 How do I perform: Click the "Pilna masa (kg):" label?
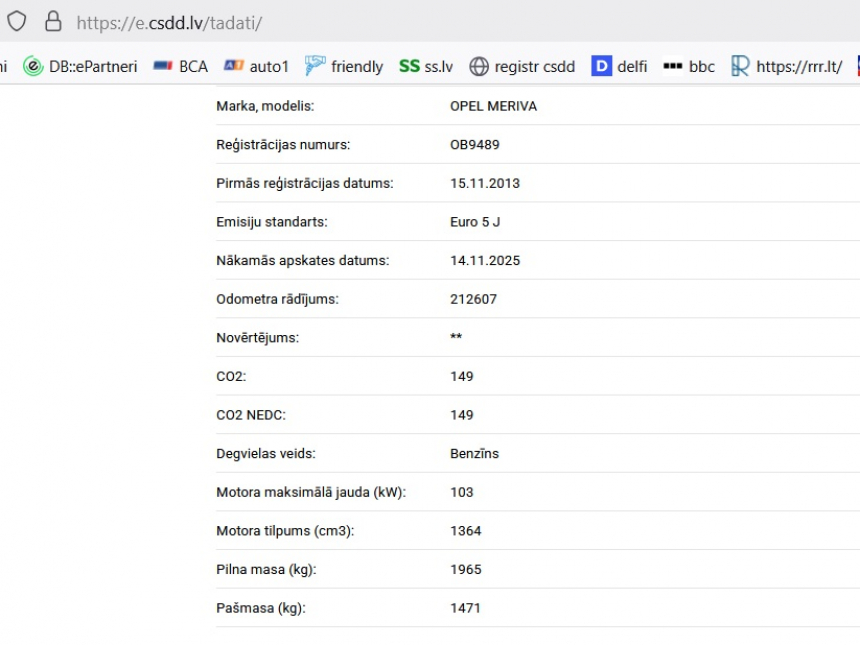pos(266,569)
